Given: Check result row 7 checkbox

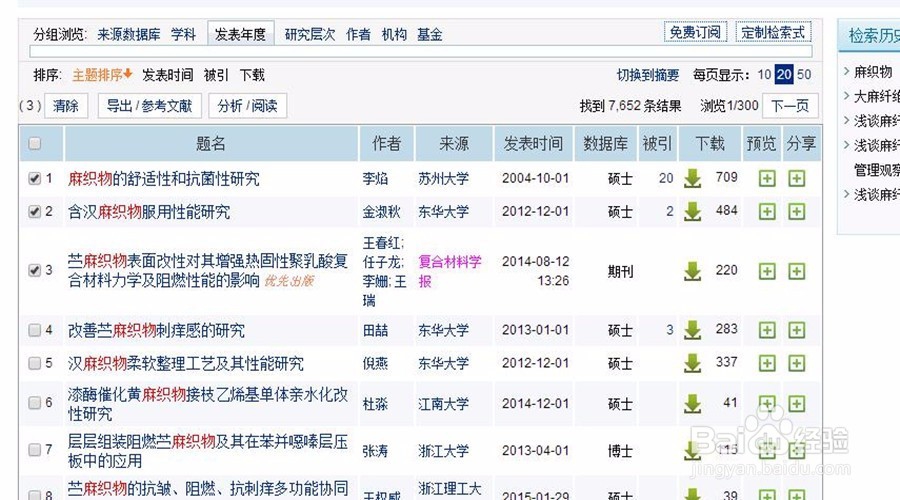Looking at the screenshot, I should (x=34, y=449).
